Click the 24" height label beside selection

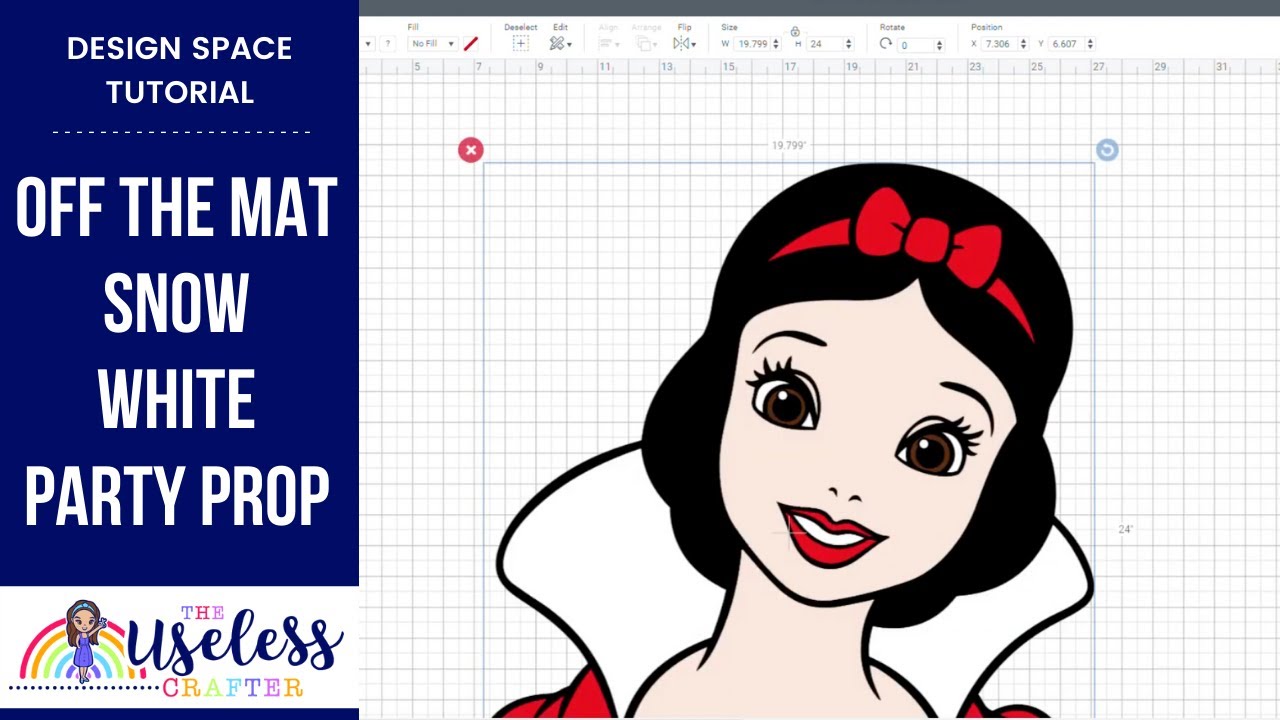click(x=1125, y=529)
